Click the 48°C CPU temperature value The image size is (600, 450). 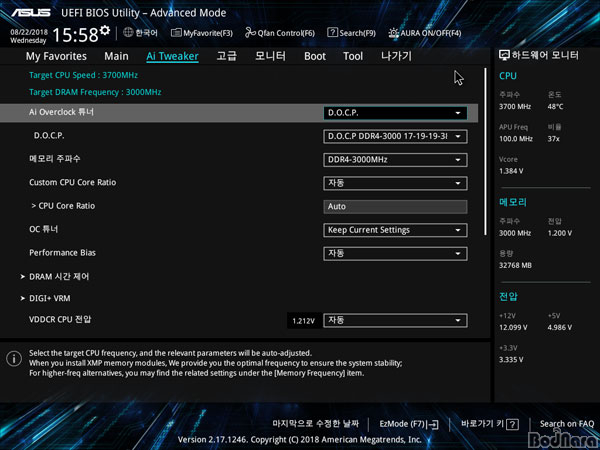pyautogui.click(x=555, y=106)
